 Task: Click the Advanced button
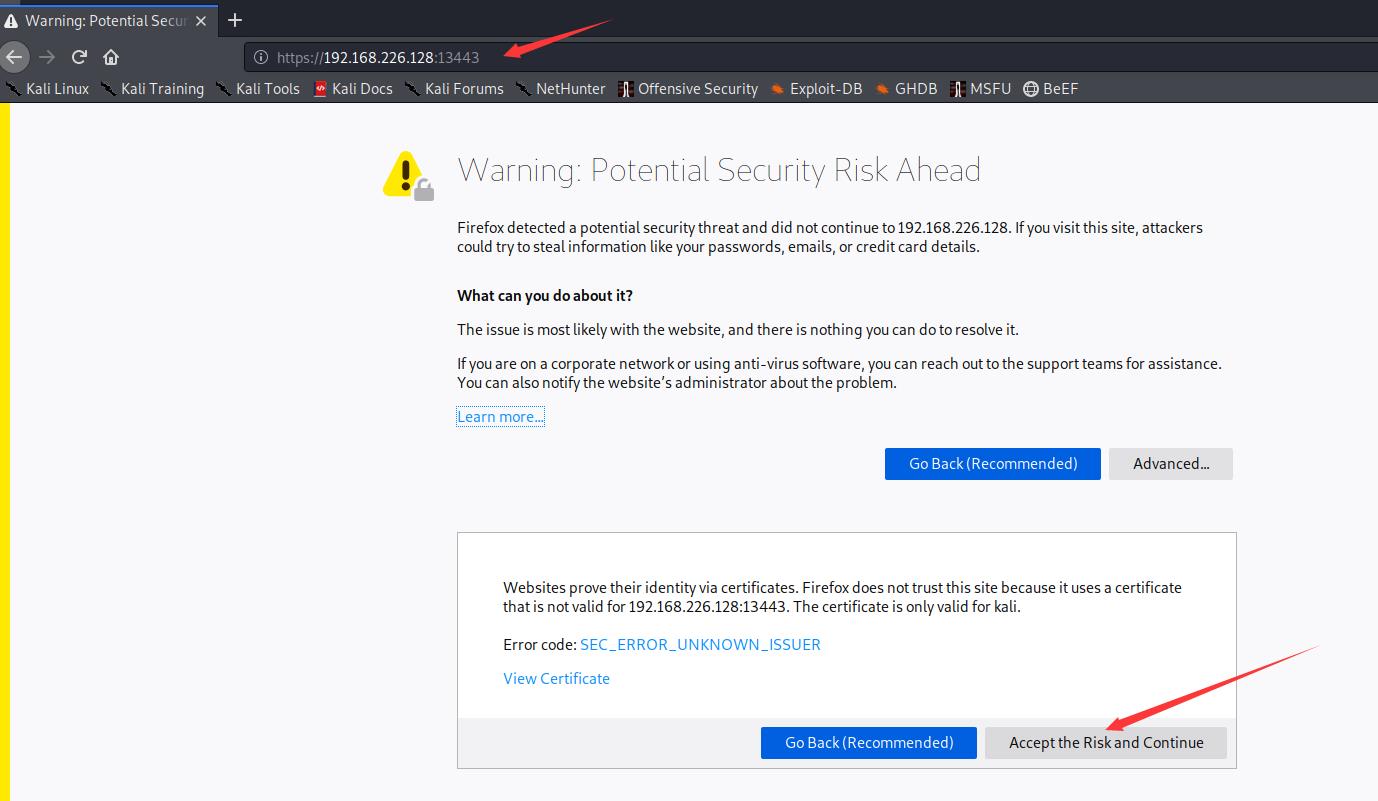tap(1171, 464)
